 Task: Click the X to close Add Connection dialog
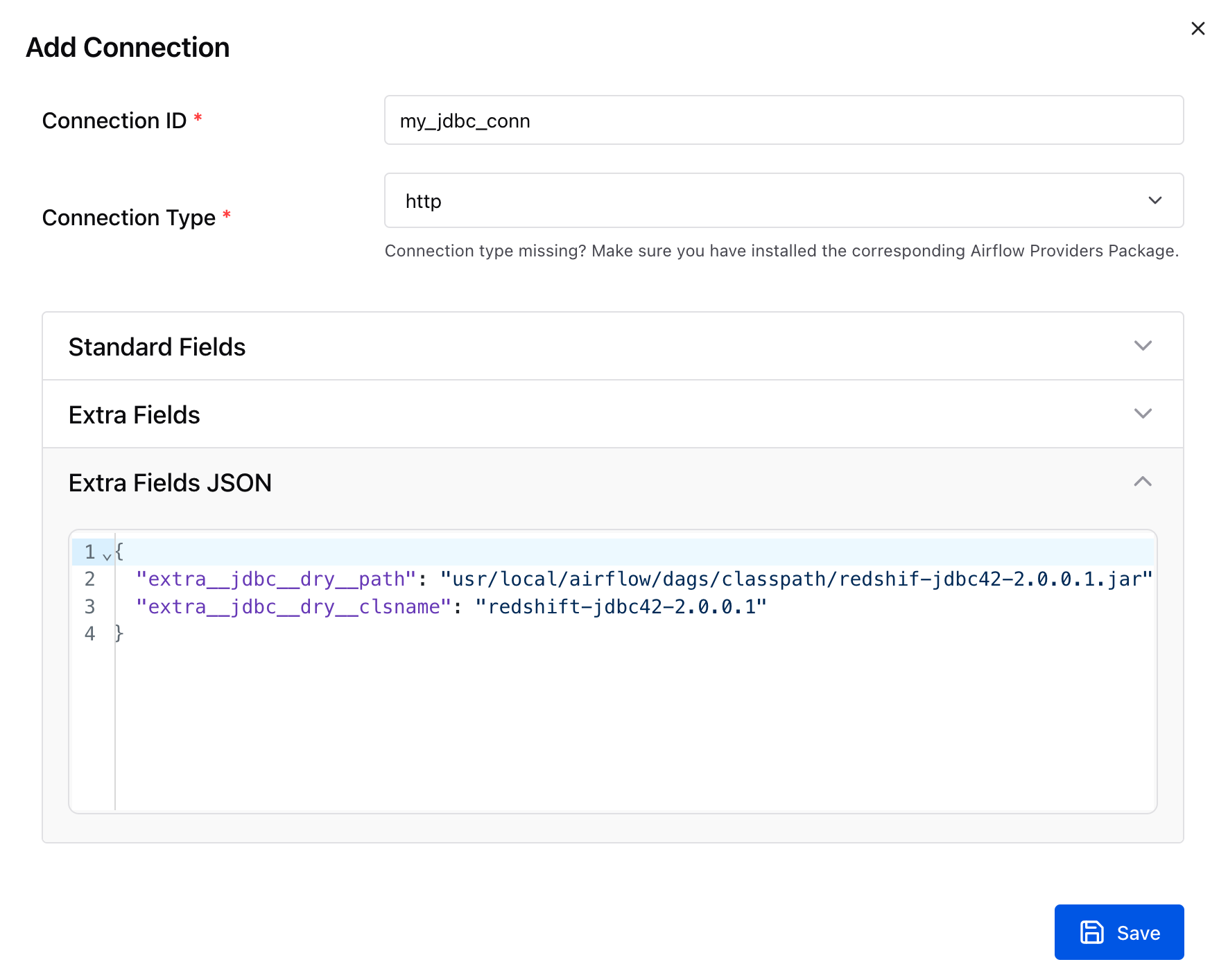(x=1198, y=28)
